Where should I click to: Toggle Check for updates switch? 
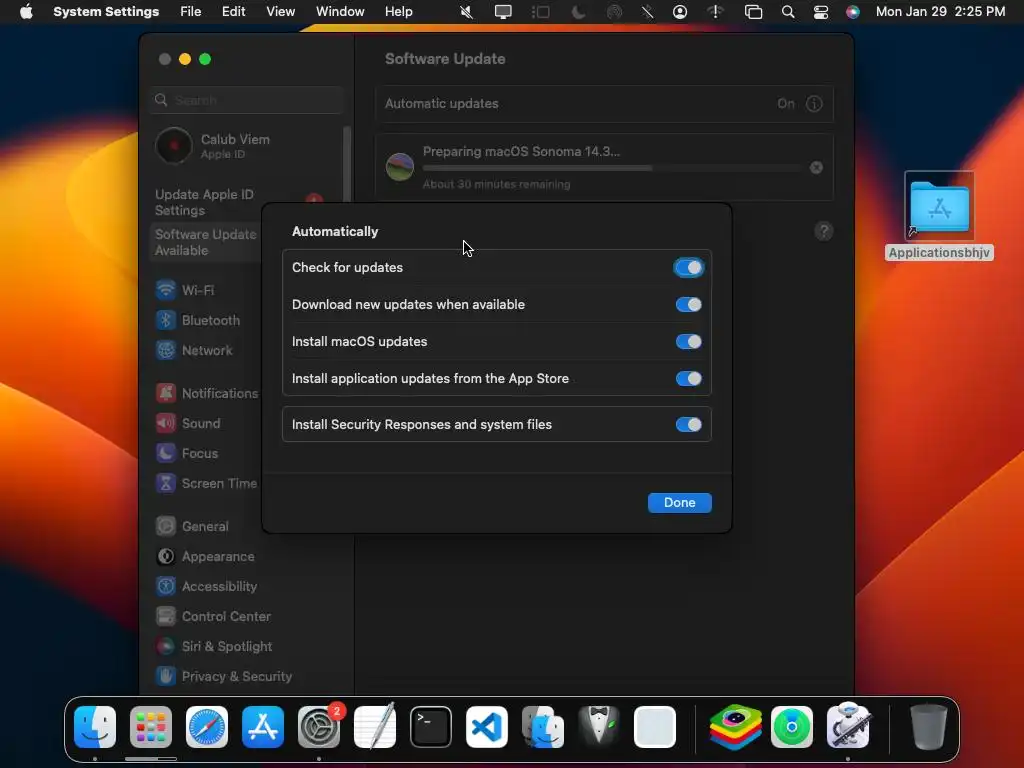click(688, 268)
